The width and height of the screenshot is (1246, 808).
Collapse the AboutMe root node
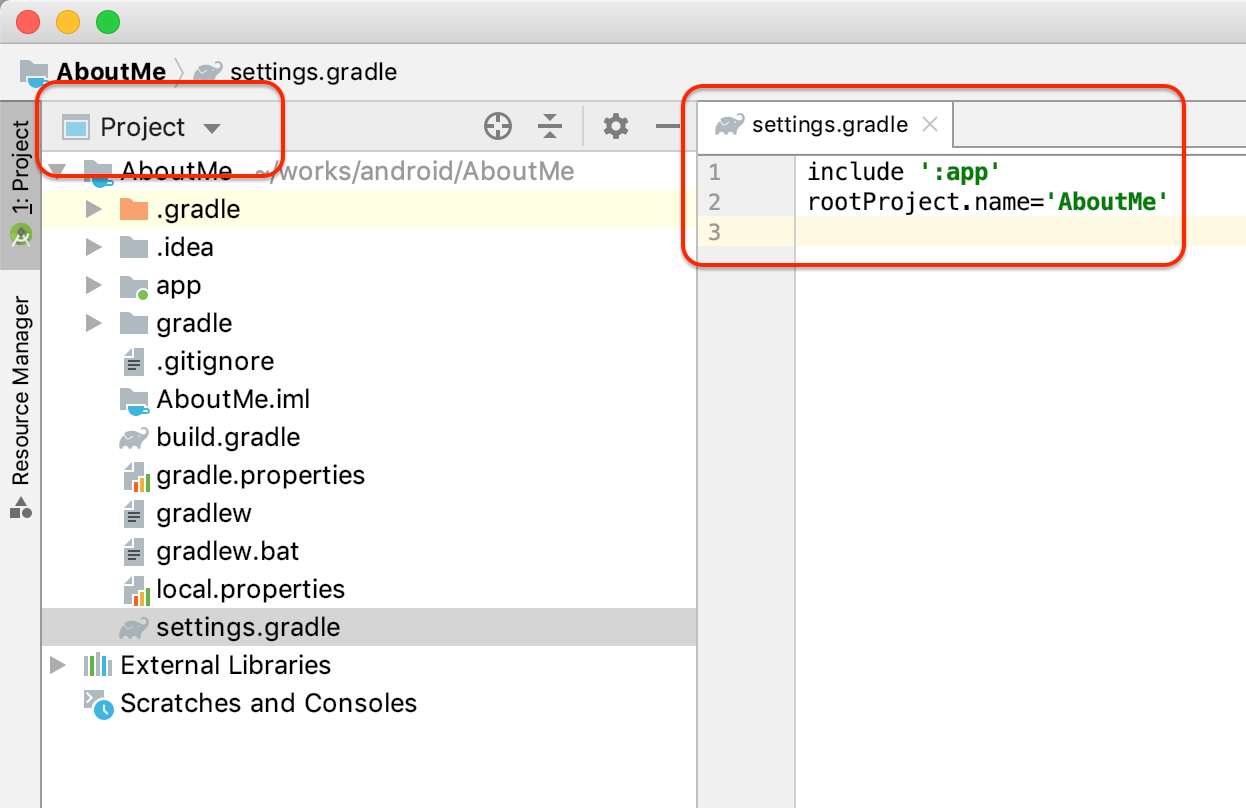pos(58,170)
